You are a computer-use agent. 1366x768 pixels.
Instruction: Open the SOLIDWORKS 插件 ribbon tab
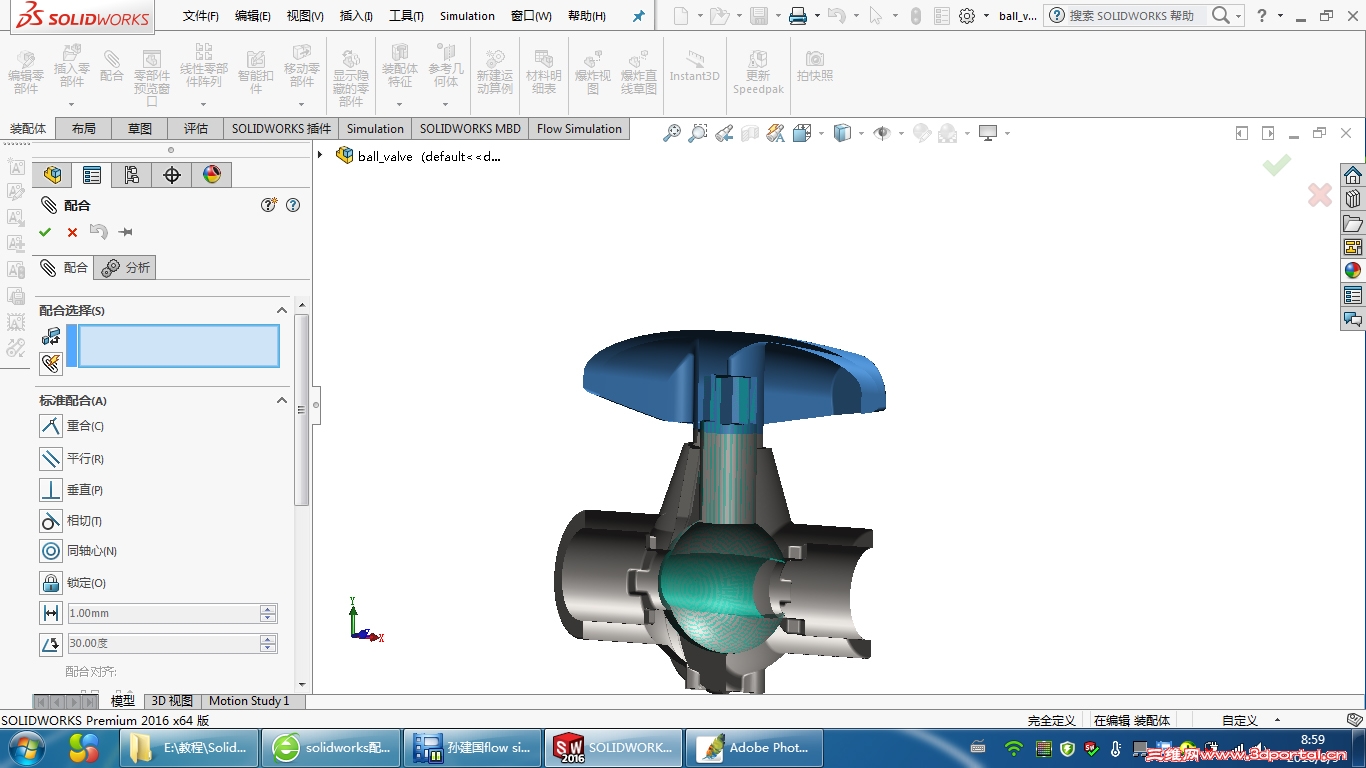pos(281,129)
